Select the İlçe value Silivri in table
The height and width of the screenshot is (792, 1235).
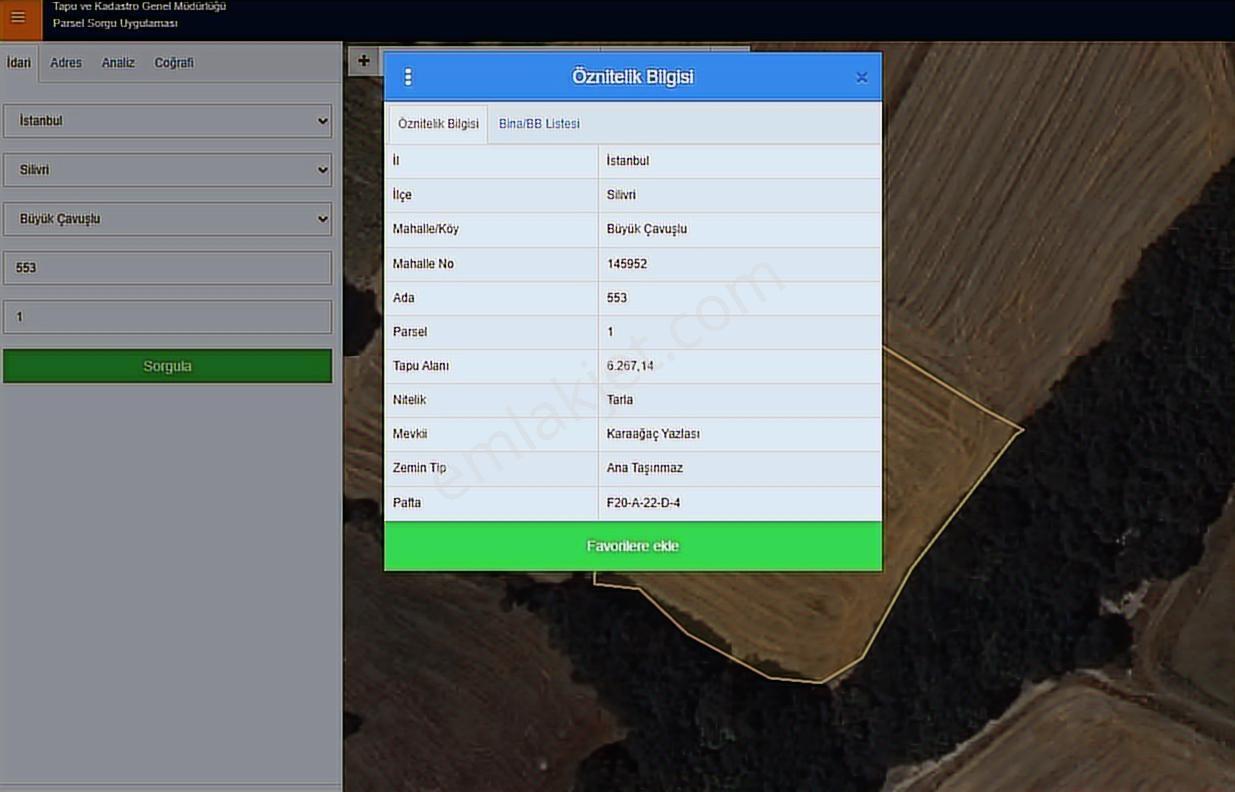pyautogui.click(x=621, y=195)
